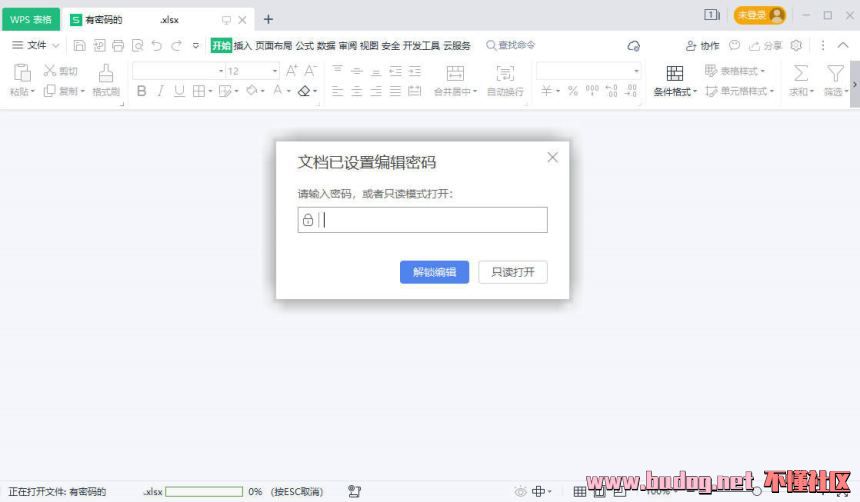
Task: Click the Undo arrow icon
Action: coord(157,46)
